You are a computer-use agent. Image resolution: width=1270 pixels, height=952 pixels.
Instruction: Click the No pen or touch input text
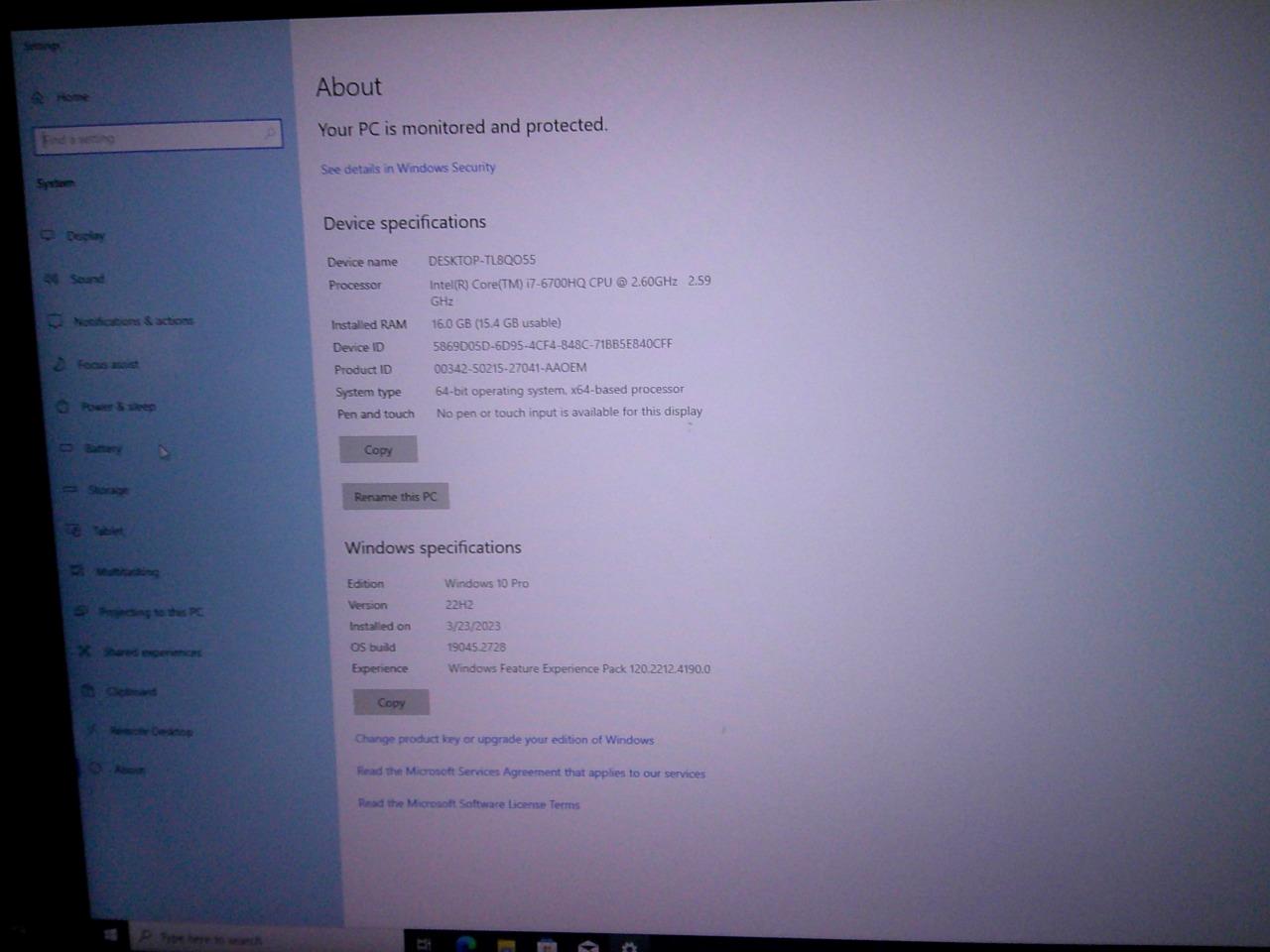(570, 412)
